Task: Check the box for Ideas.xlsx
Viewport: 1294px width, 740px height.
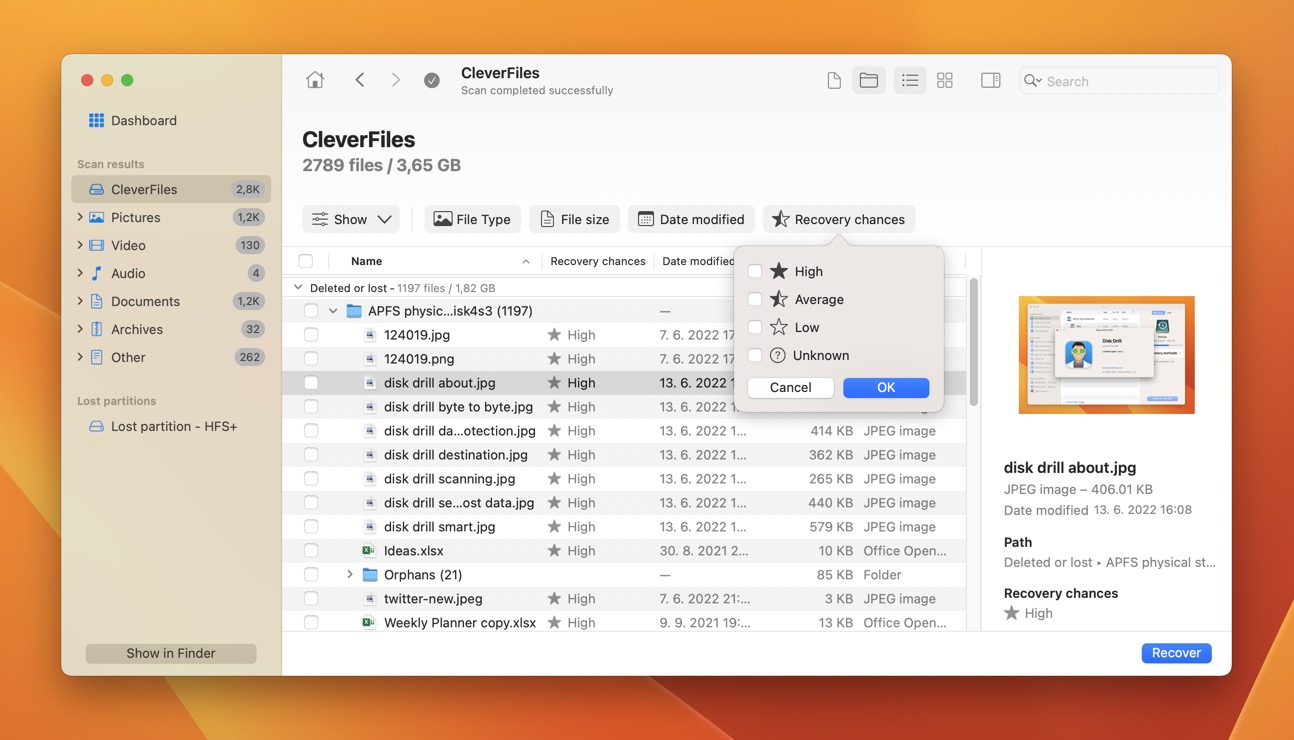Action: (x=311, y=551)
